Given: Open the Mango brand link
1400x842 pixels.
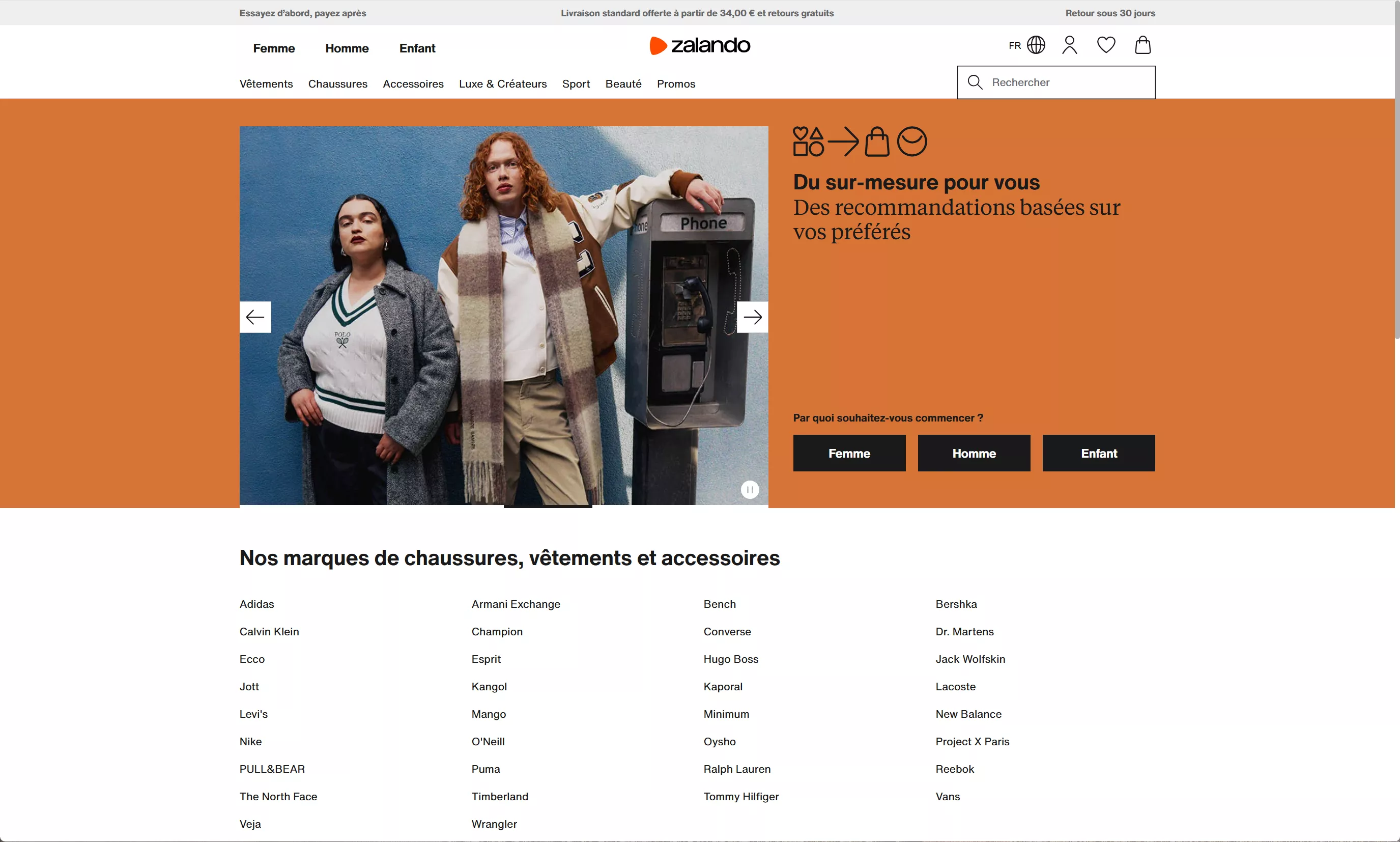Looking at the screenshot, I should click(x=489, y=714).
